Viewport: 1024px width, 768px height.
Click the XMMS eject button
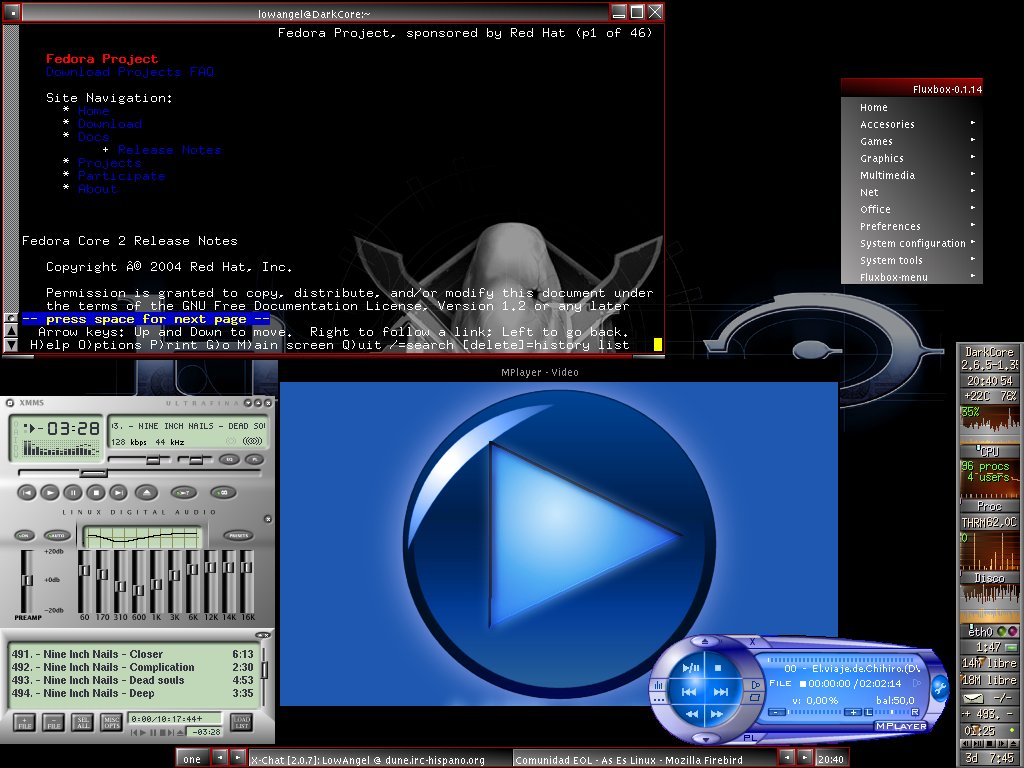pyautogui.click(x=147, y=492)
